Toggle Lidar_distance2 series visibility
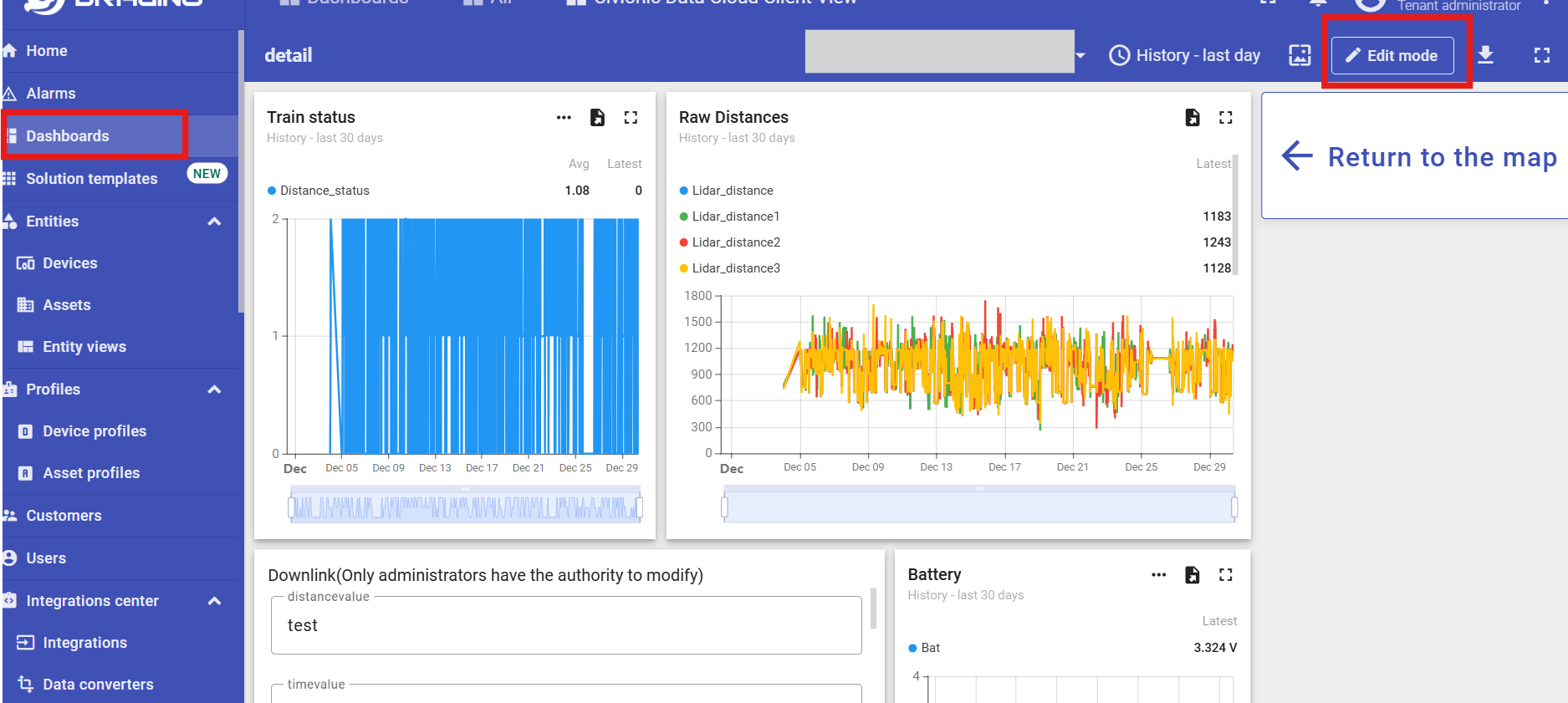1568x703 pixels. [x=735, y=242]
